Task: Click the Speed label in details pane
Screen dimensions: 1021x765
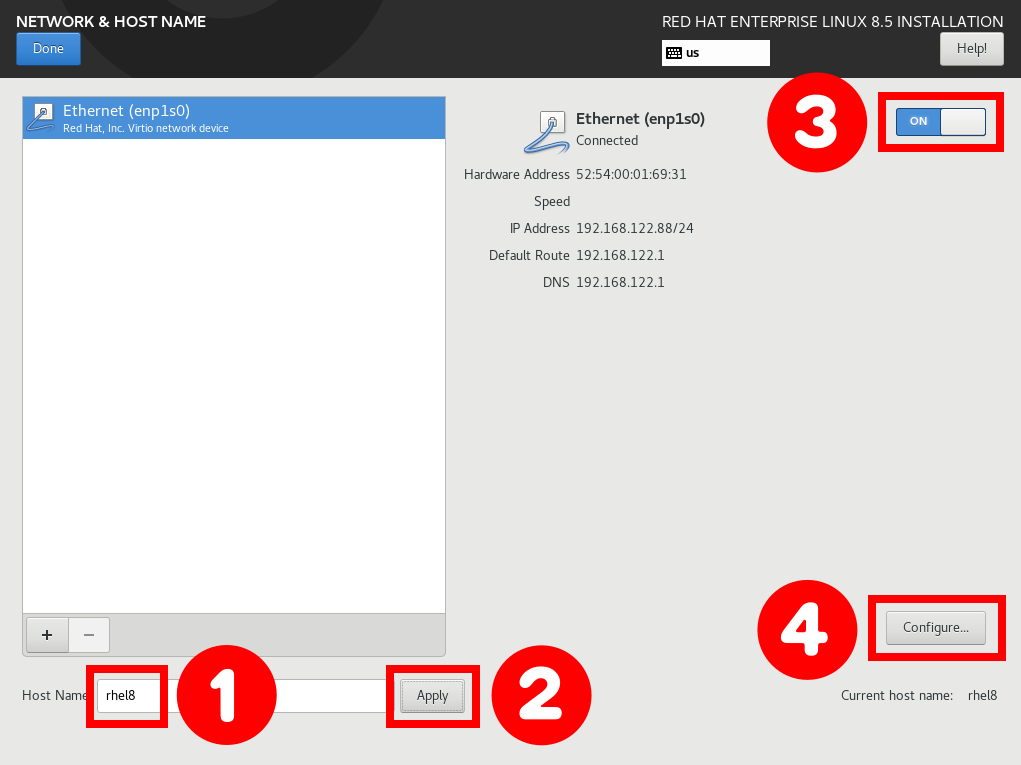Action: coord(552,202)
